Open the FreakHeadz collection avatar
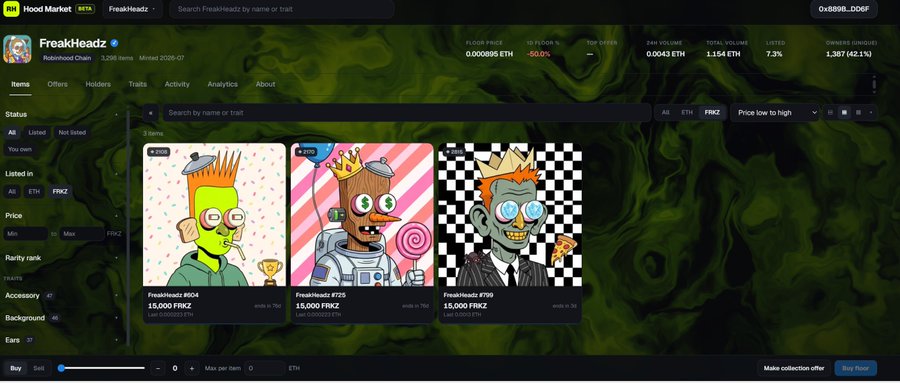This screenshot has width=900, height=383. [x=17, y=49]
